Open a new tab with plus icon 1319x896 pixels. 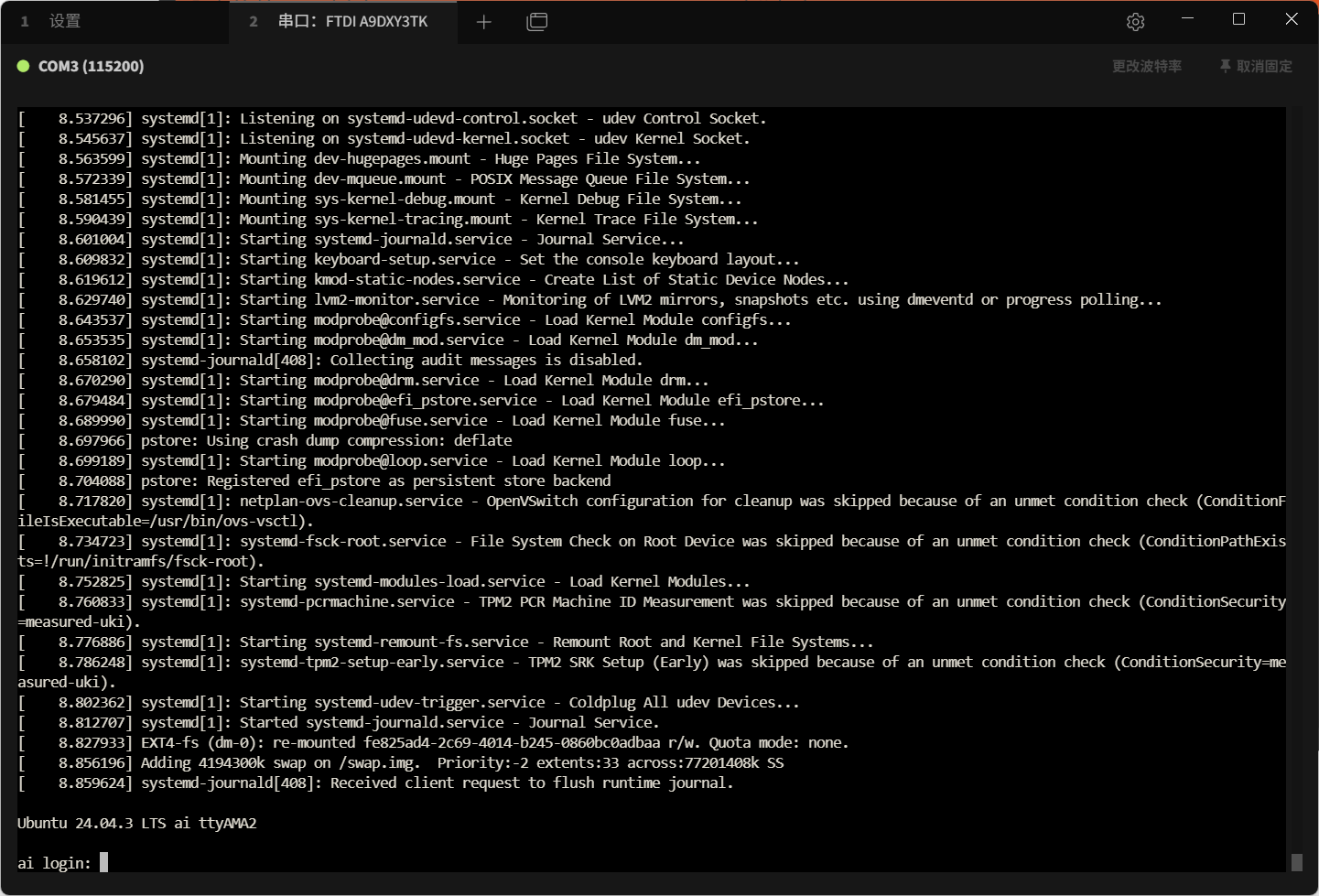click(x=484, y=22)
